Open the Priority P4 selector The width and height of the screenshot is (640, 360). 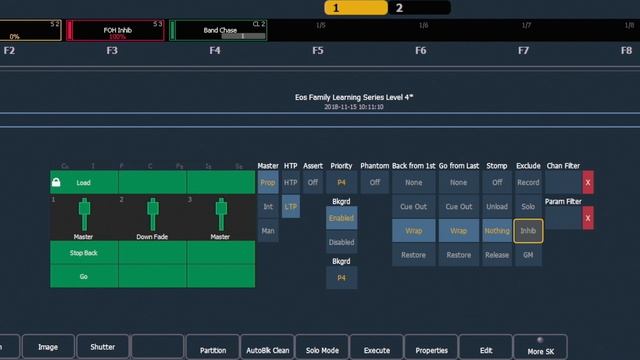click(341, 182)
